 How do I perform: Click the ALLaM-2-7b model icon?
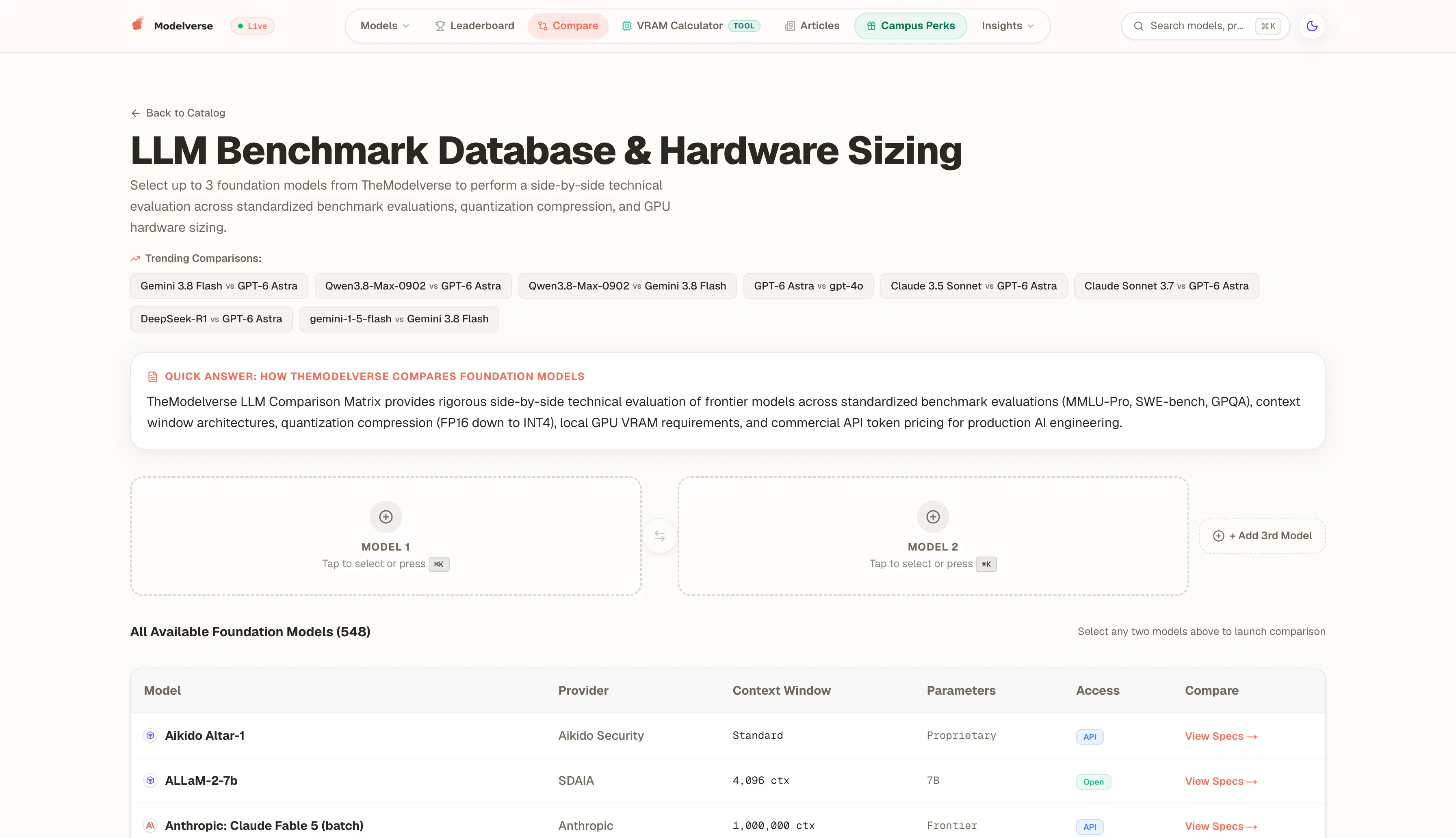150,780
